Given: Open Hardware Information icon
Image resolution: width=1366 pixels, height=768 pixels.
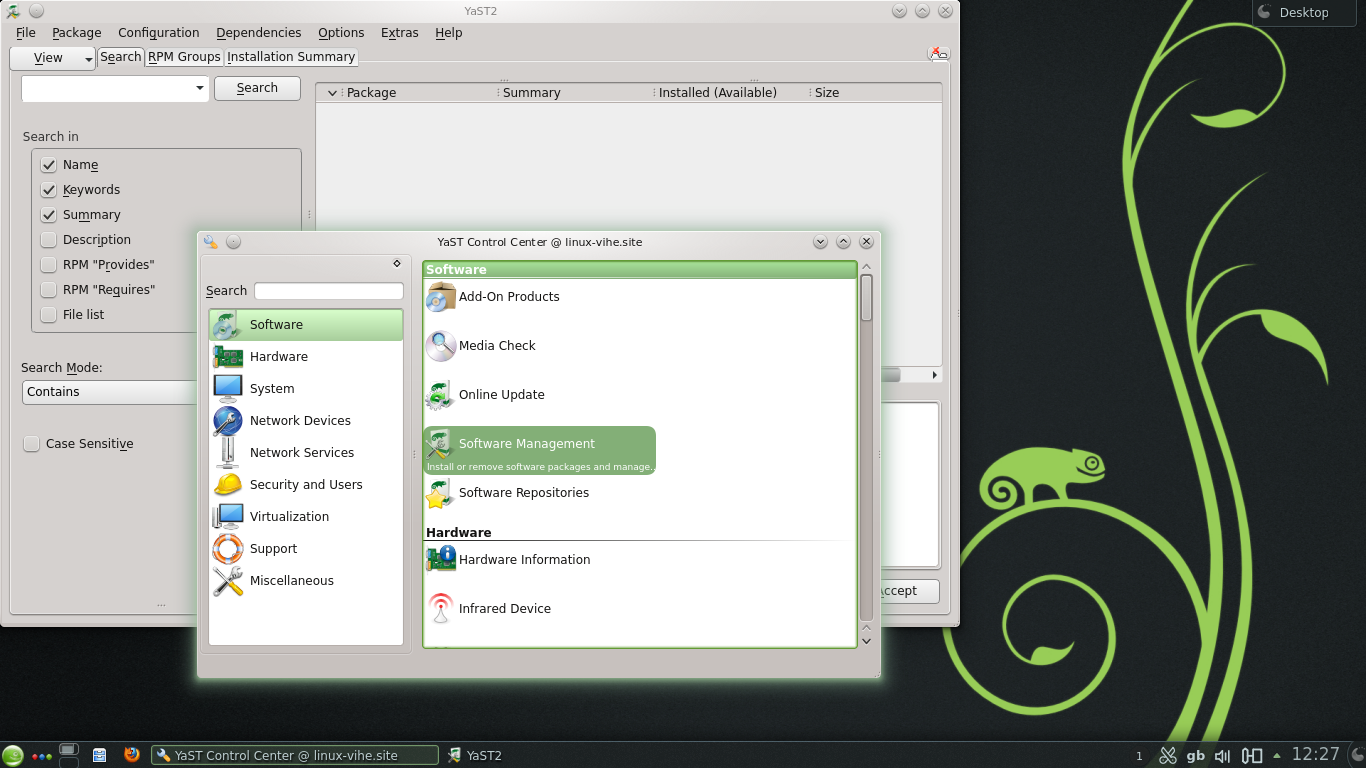Looking at the screenshot, I should pyautogui.click(x=440, y=560).
